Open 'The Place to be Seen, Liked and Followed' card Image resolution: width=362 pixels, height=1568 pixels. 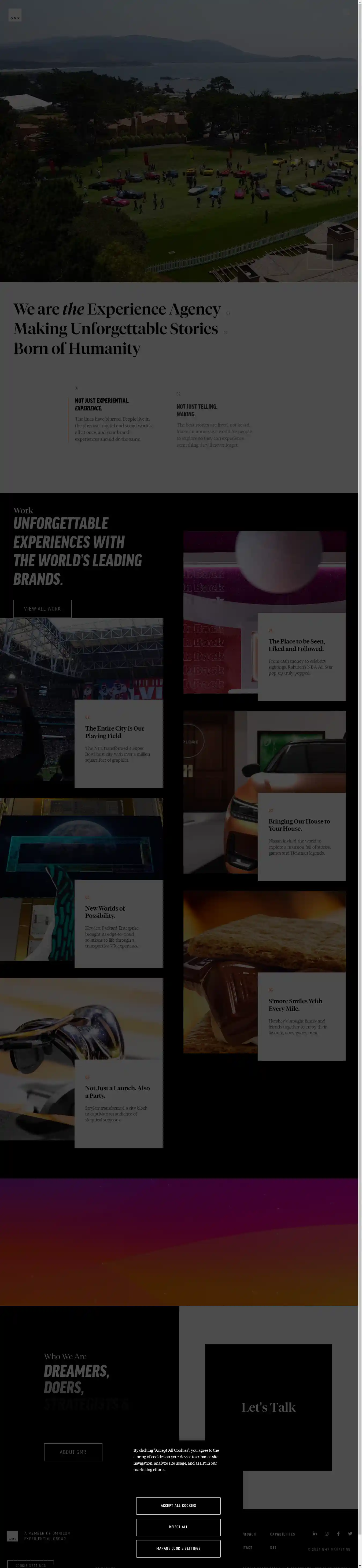pos(302,657)
